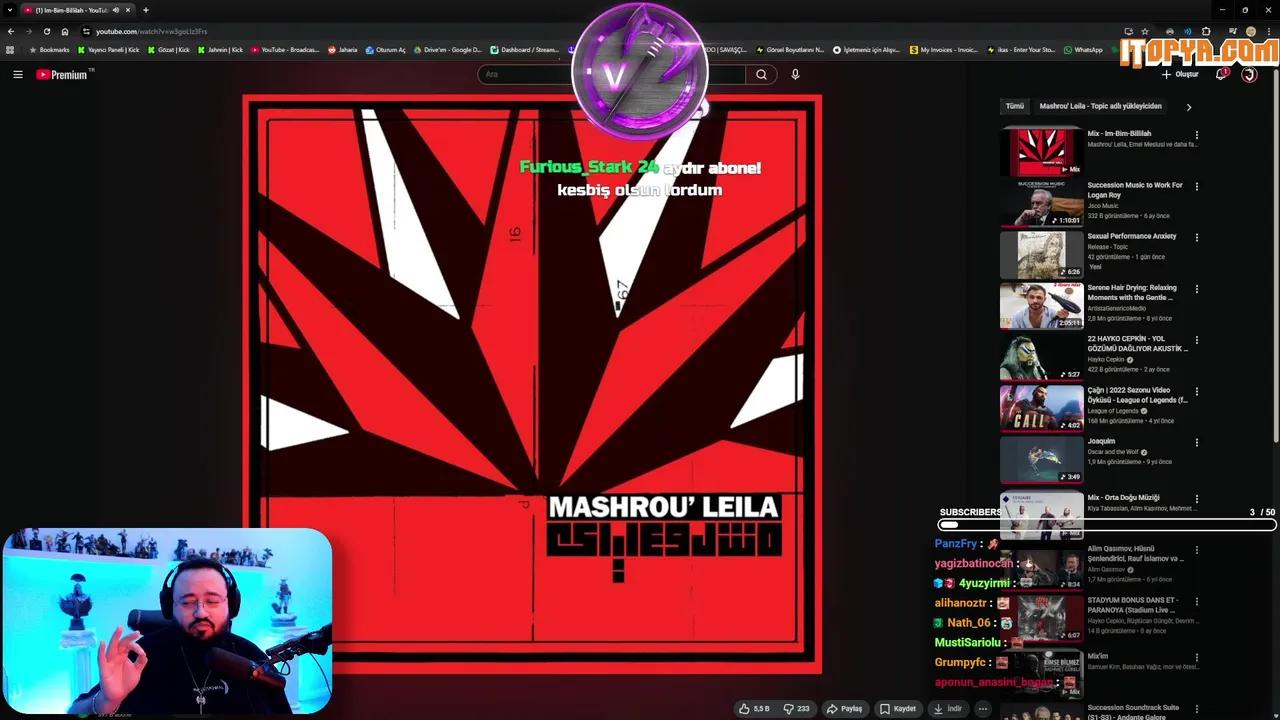Open browser extensions puzzle icon
Image resolution: width=1280 pixels, height=720 pixels.
pos(1205,31)
